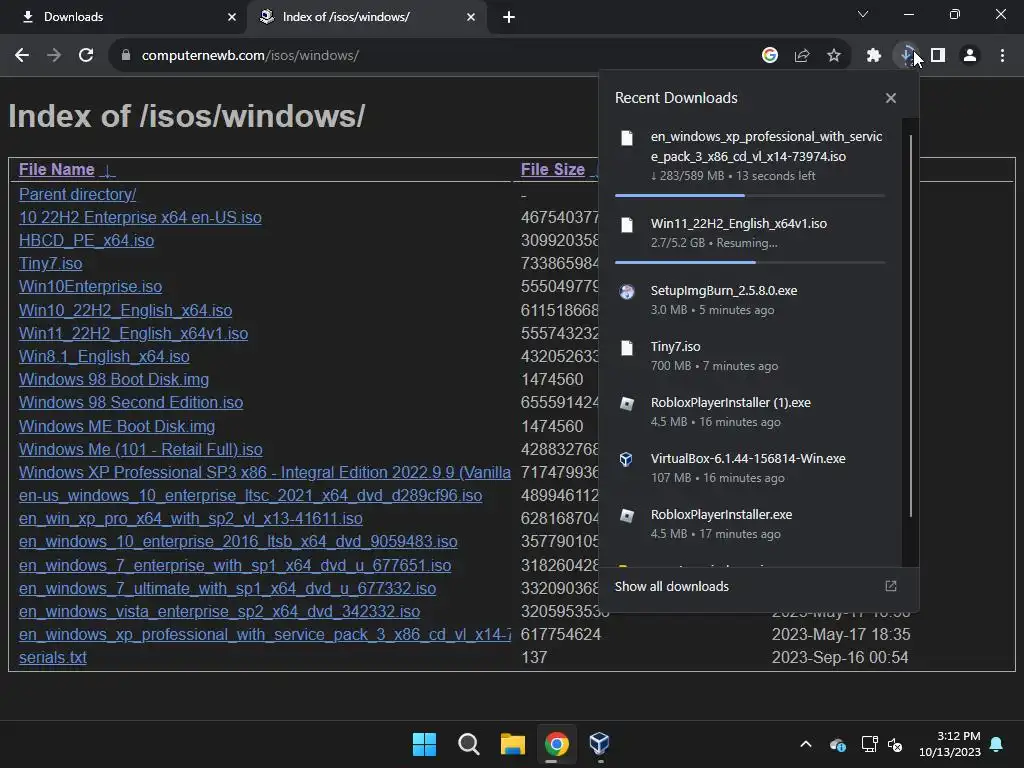Open the Extensions puzzle icon
This screenshot has height=768, width=1024.
[x=874, y=56]
